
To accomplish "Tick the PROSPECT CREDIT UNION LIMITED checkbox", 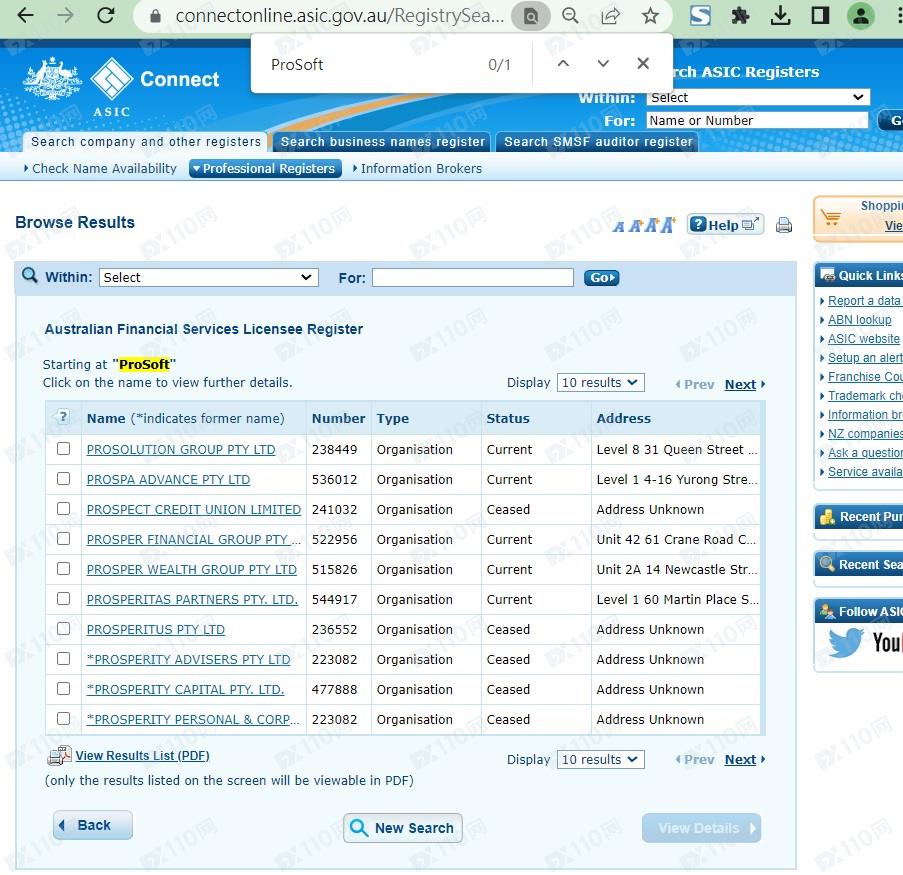I will pyautogui.click(x=63, y=509).
